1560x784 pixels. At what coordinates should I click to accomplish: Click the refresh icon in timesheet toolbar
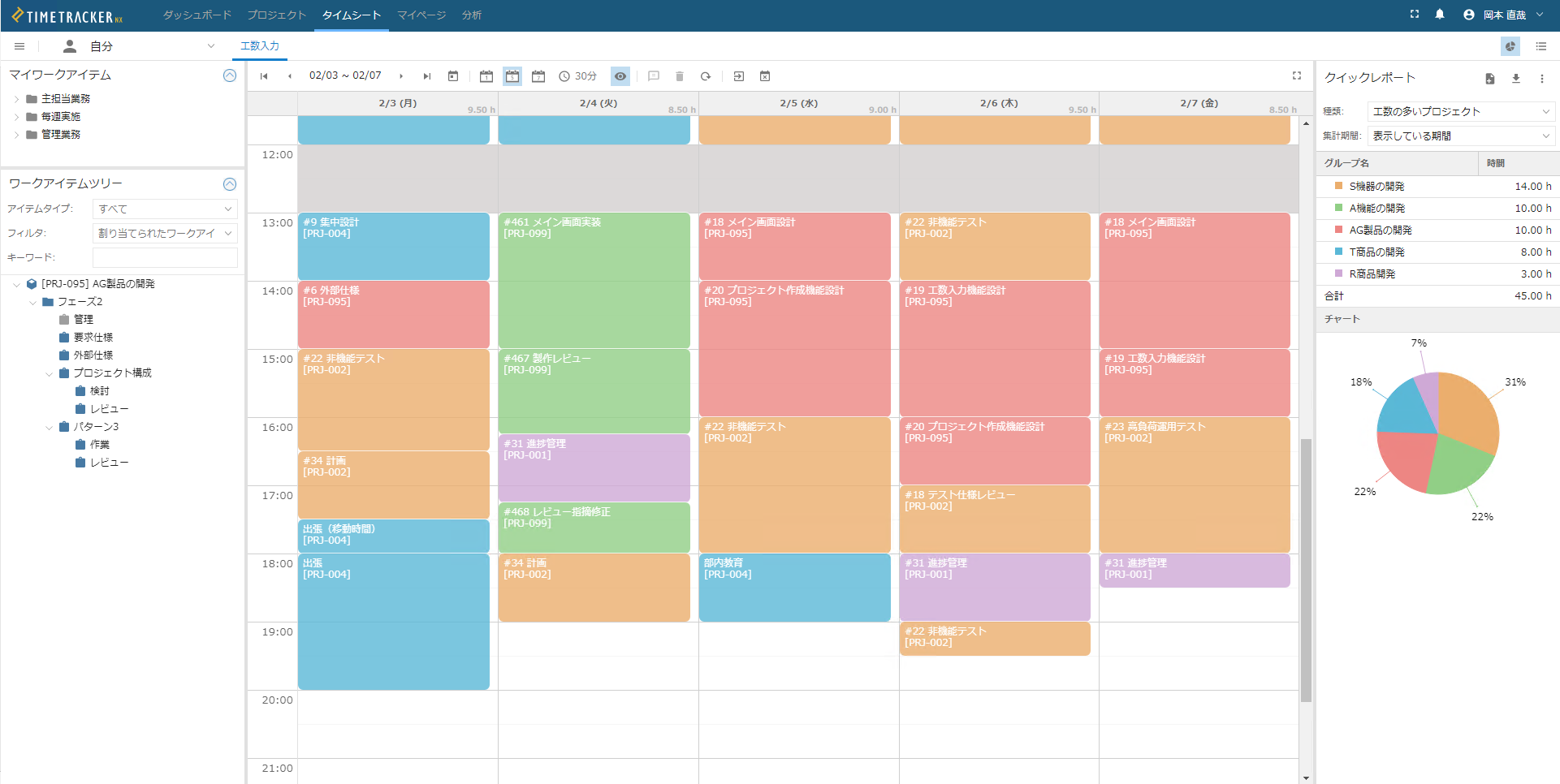point(706,76)
